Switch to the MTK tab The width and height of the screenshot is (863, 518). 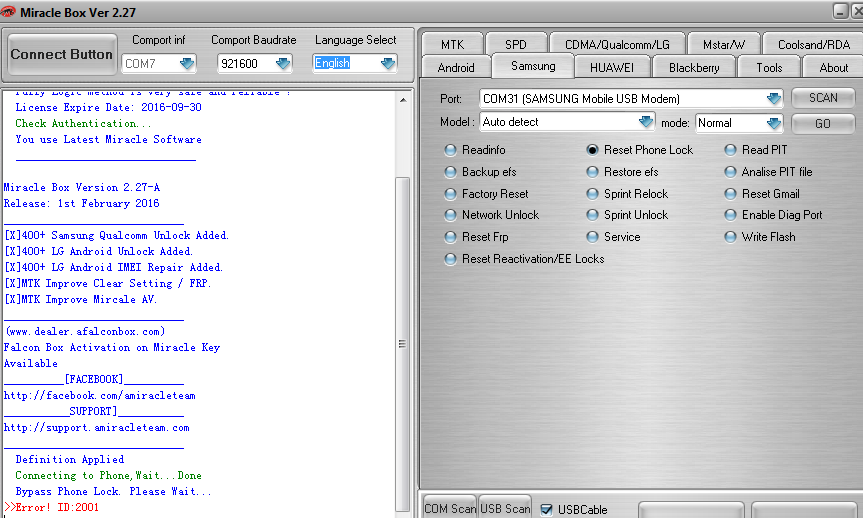coord(452,44)
